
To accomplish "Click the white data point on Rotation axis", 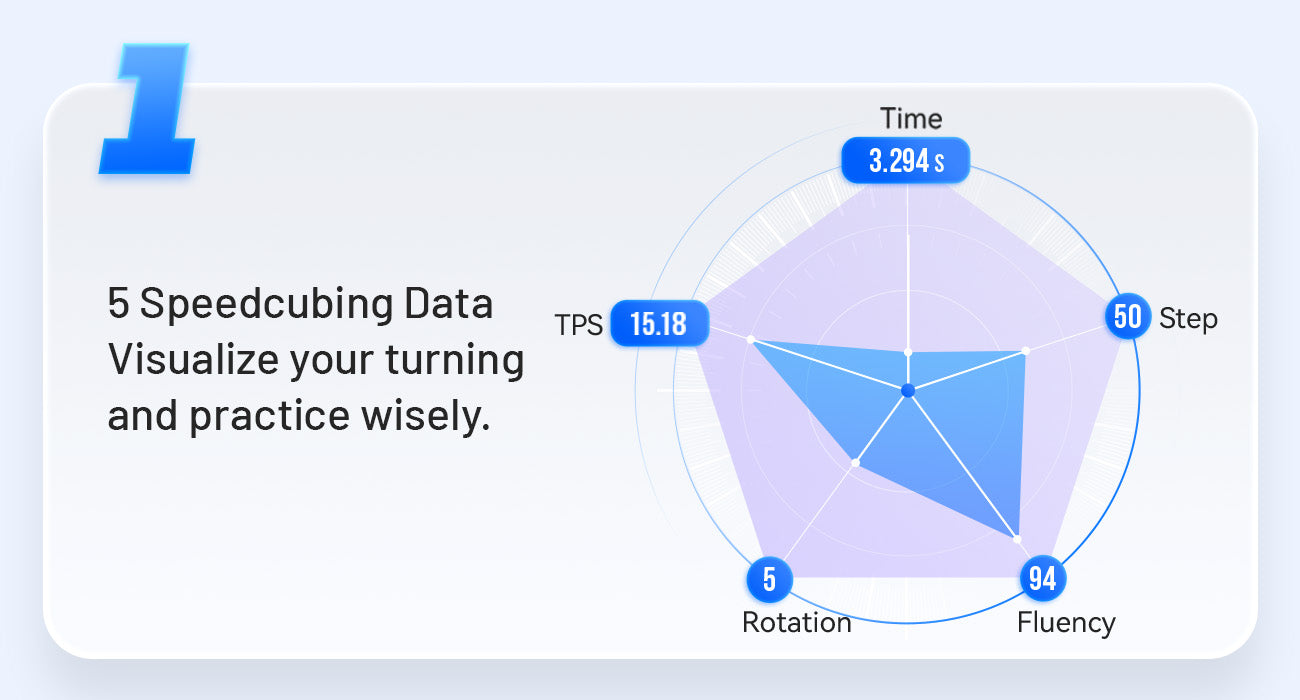I will (855, 462).
